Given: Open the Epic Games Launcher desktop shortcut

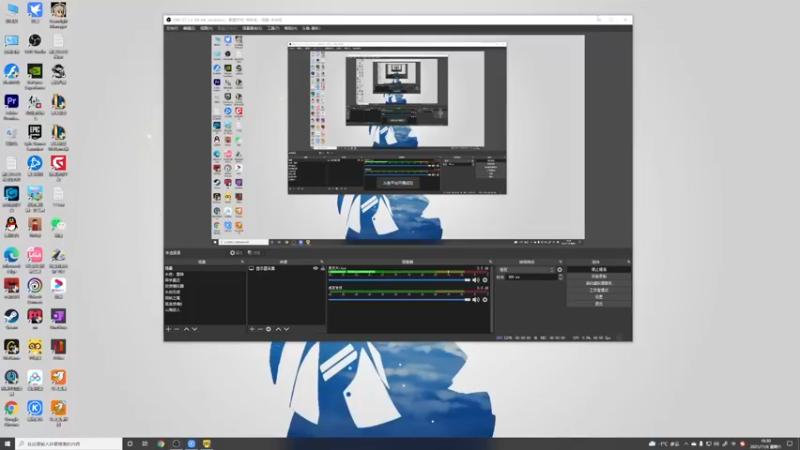Looking at the screenshot, I should (x=35, y=138).
